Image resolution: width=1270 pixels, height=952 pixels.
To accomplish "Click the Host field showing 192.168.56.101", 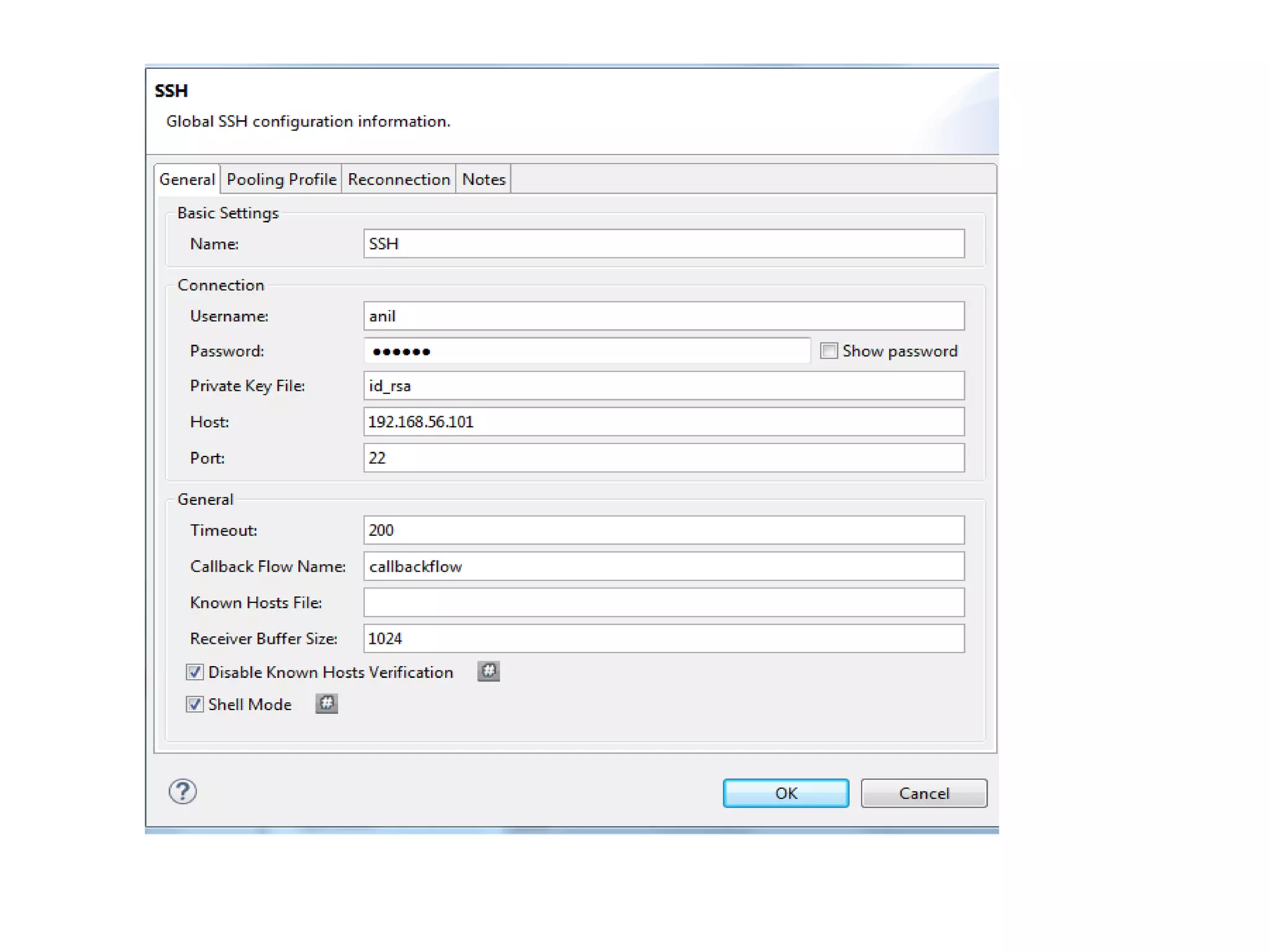I will point(663,422).
